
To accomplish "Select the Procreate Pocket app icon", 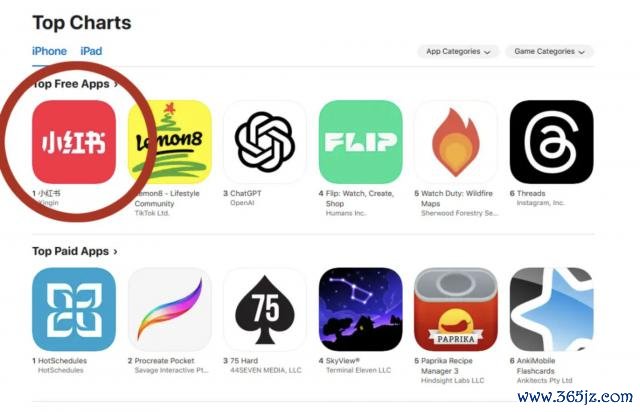I will [x=170, y=310].
